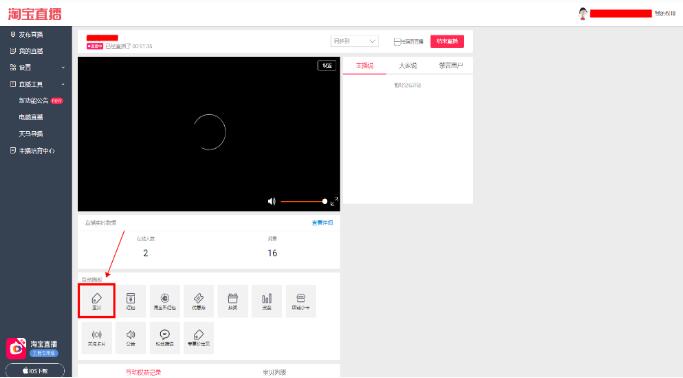This screenshot has height=378, width=683.
Task: Select the red-text records tab at bottom
Action: point(143,372)
